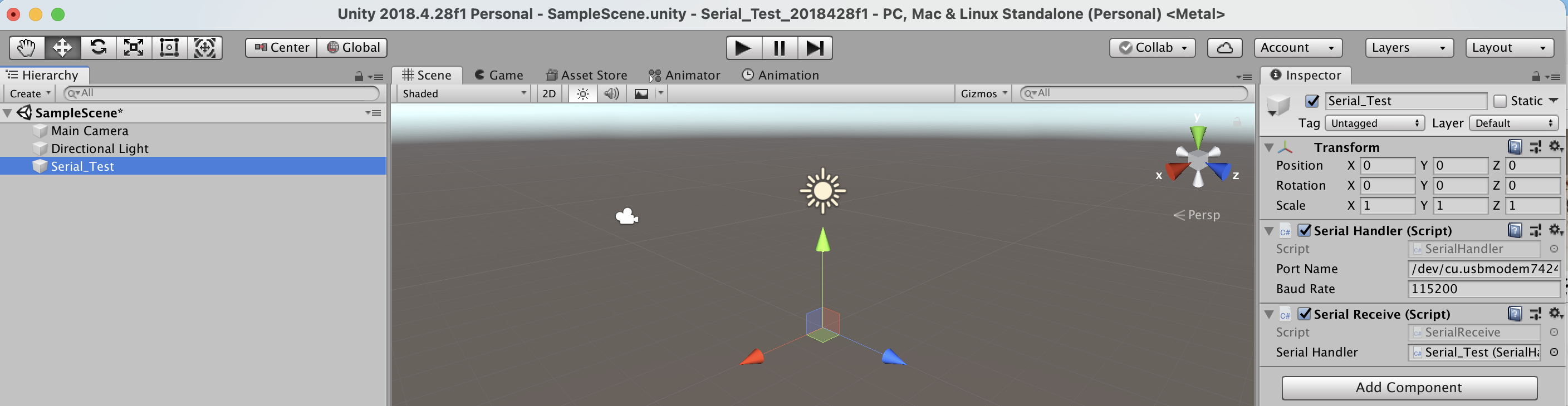Open Serial Handler gear menu
The height and width of the screenshot is (406, 1568).
click(1555, 230)
